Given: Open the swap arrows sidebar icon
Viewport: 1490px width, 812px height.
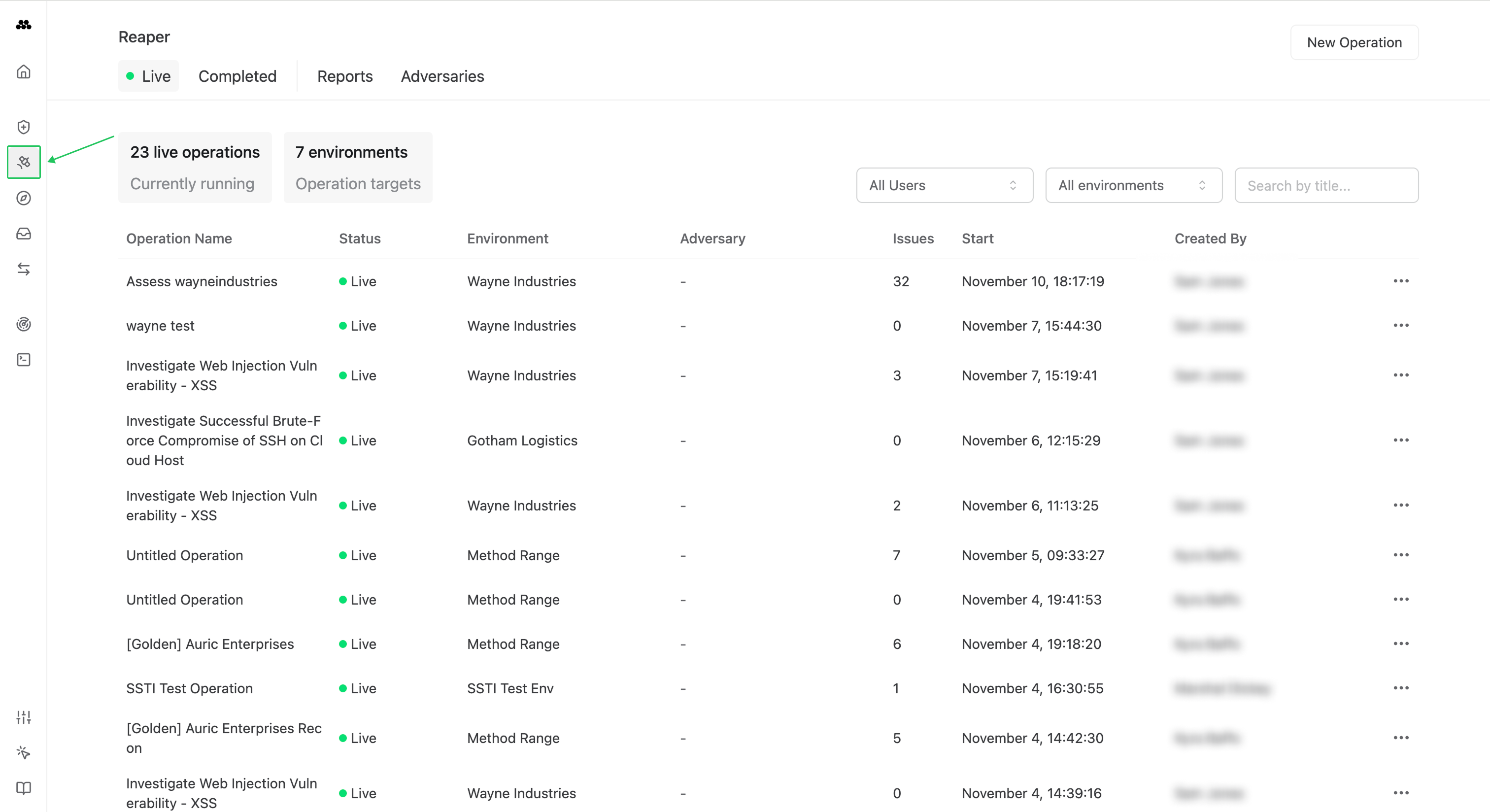Looking at the screenshot, I should point(24,269).
